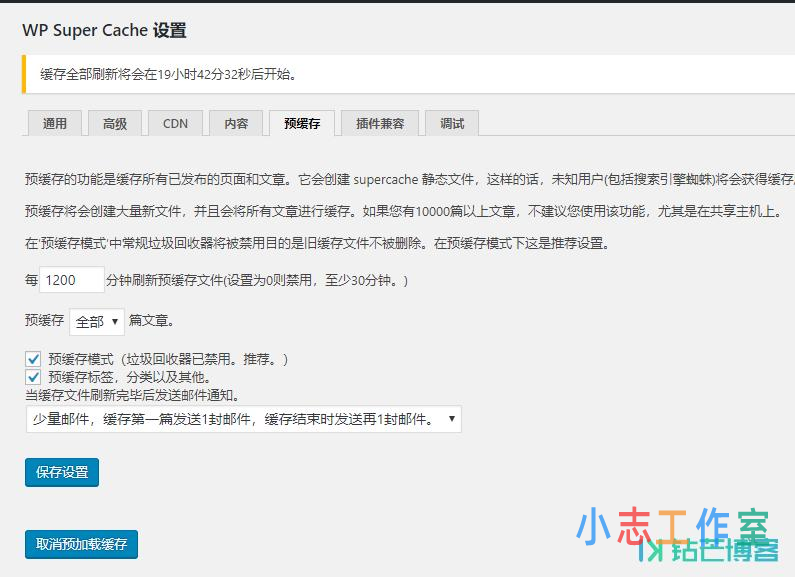Open the 全部 posts count dropdown
Viewport: 795px width, 577px height.
[x=97, y=321]
